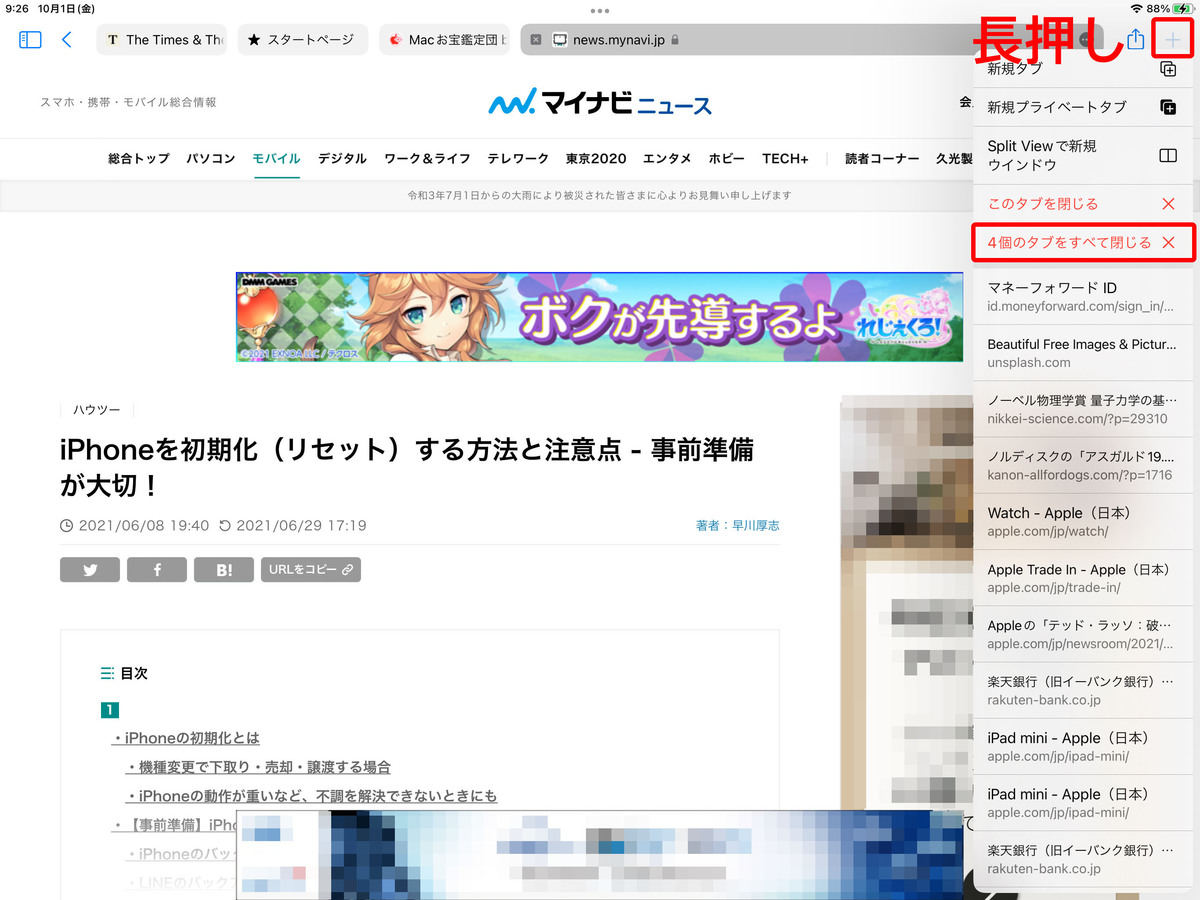Check the battery indicator icon
The width and height of the screenshot is (1200, 900).
click(x=1185, y=8)
